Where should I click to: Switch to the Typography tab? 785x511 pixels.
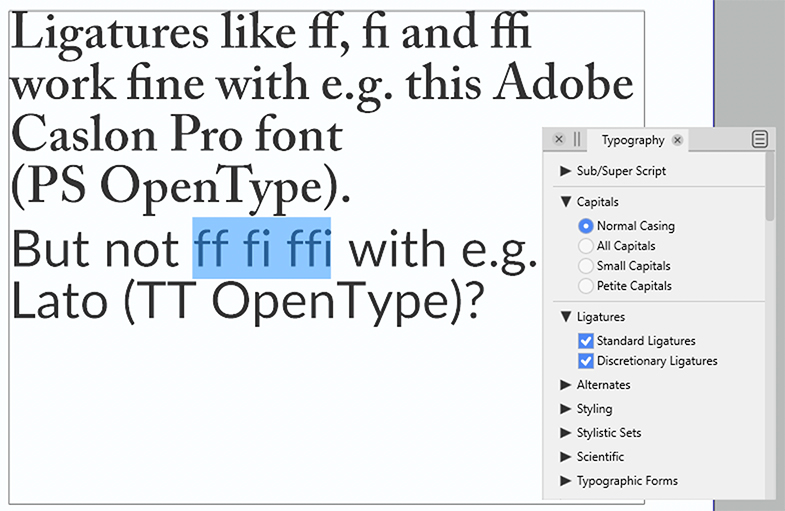coord(632,141)
